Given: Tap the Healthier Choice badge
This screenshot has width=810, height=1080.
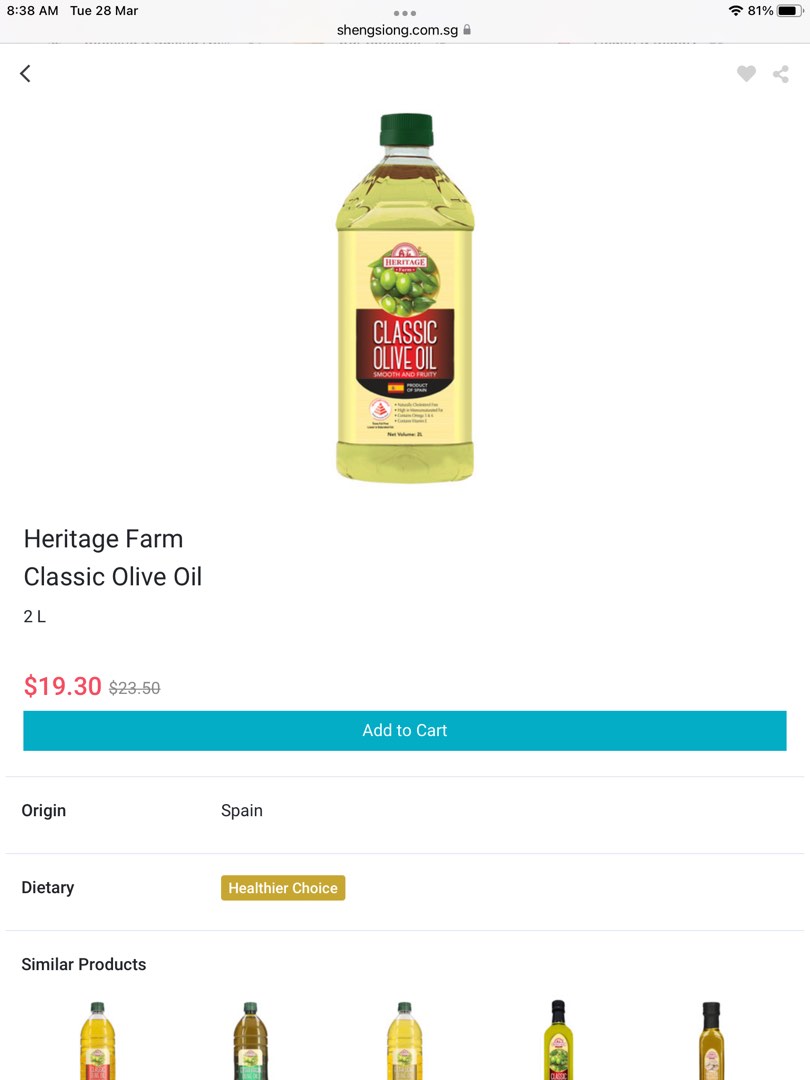Looking at the screenshot, I should tap(283, 887).
